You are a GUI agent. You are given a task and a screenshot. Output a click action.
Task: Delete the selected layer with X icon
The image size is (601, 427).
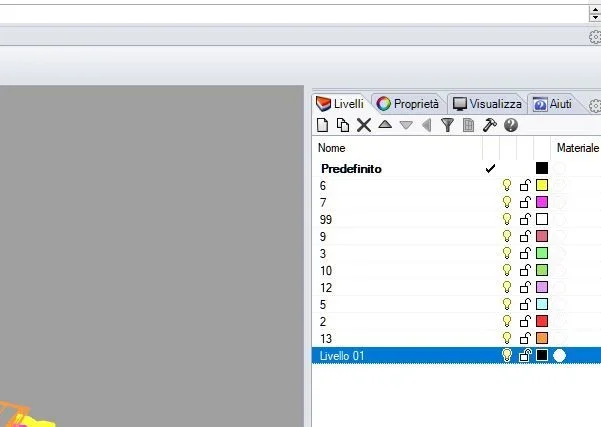[x=364, y=125]
